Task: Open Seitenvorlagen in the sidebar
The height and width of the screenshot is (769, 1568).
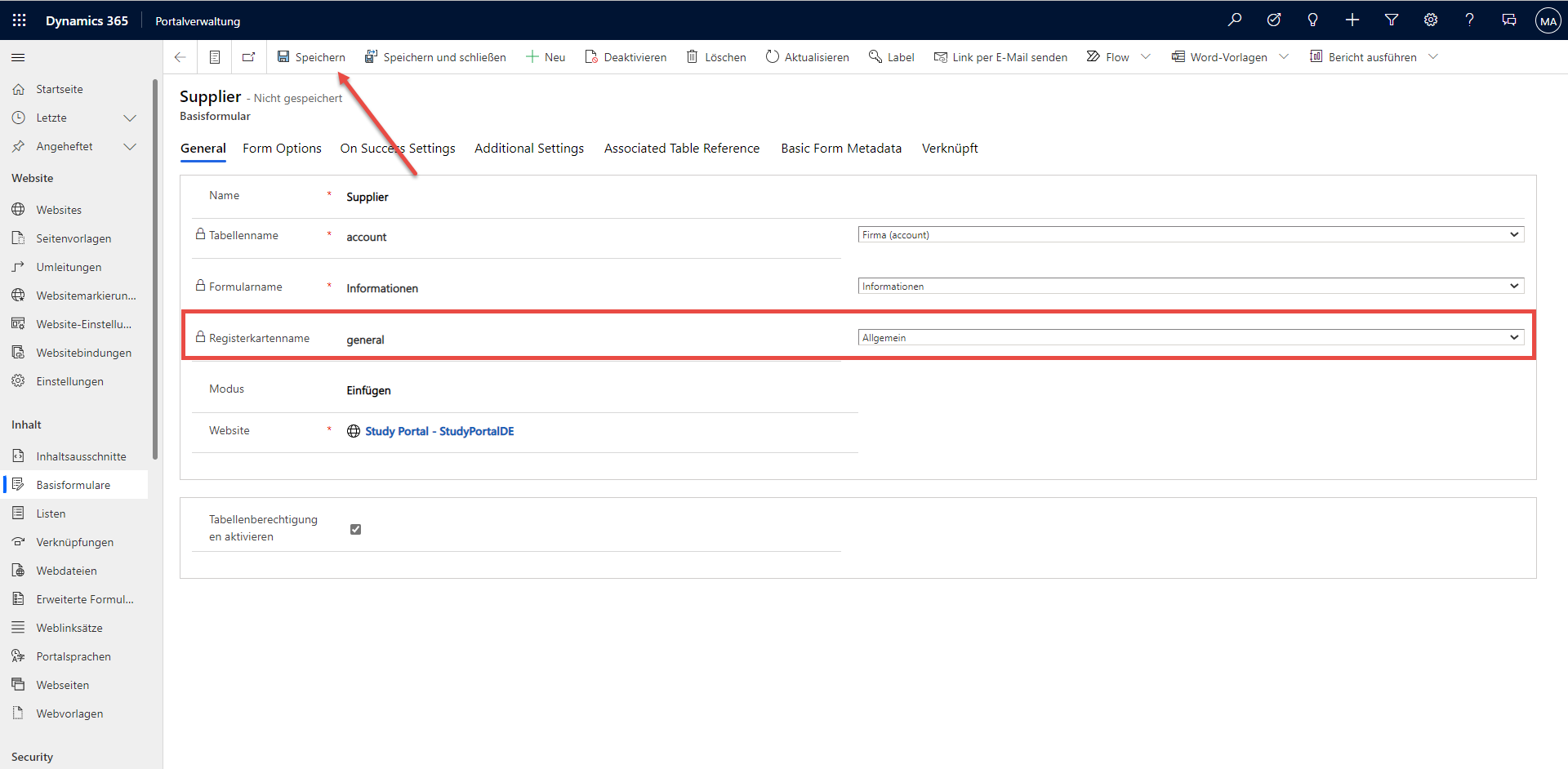Action: 75,238
